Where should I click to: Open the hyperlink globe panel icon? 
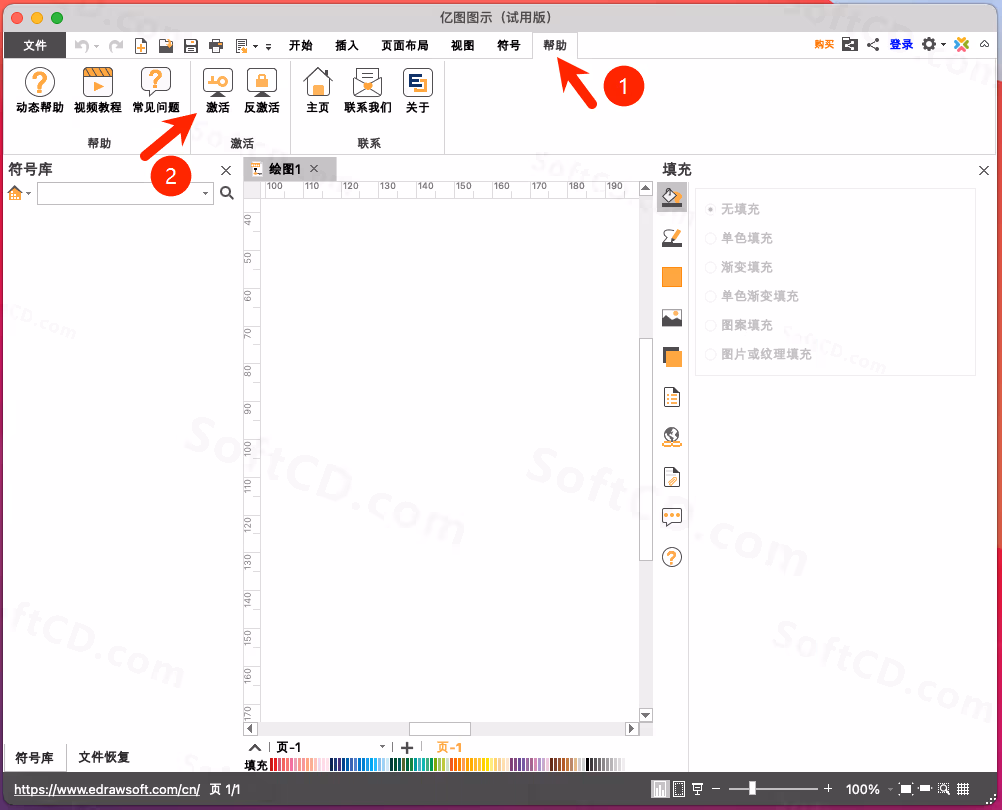click(672, 437)
